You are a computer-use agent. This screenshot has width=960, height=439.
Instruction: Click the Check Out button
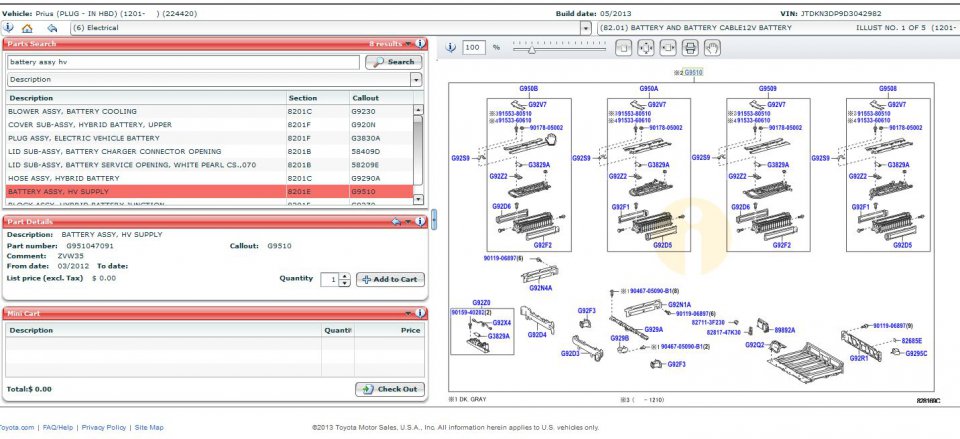click(x=389, y=389)
